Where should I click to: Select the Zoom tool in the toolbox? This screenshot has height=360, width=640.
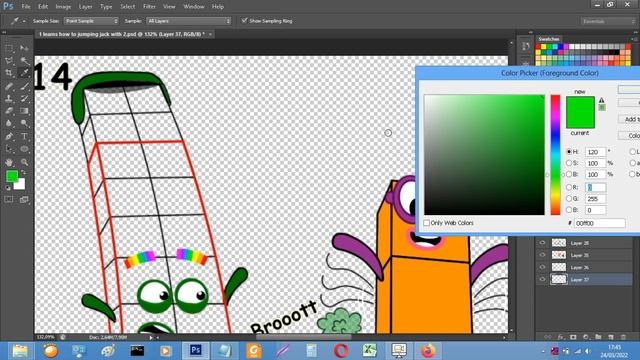[x=24, y=162]
